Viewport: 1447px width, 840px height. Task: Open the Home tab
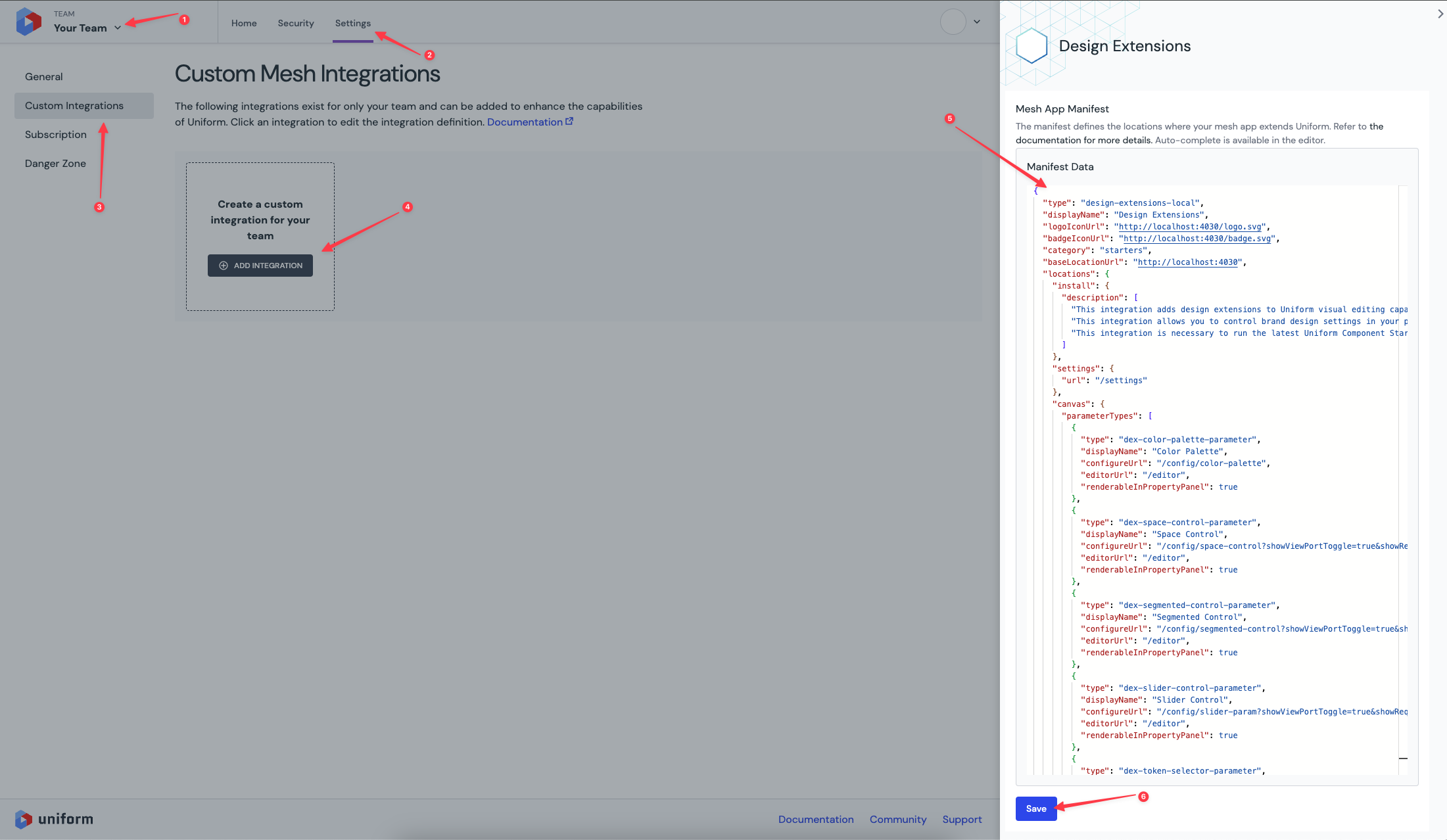[244, 23]
